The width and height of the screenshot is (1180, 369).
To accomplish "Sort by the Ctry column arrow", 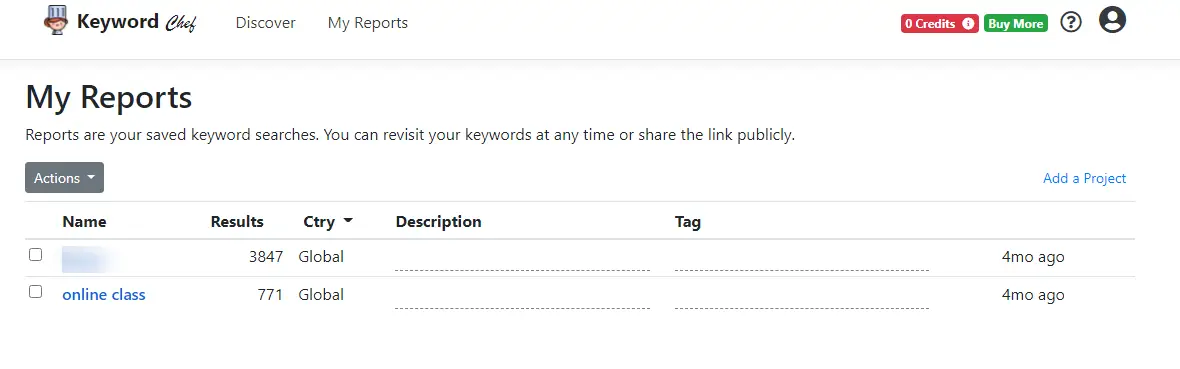I will pos(348,221).
